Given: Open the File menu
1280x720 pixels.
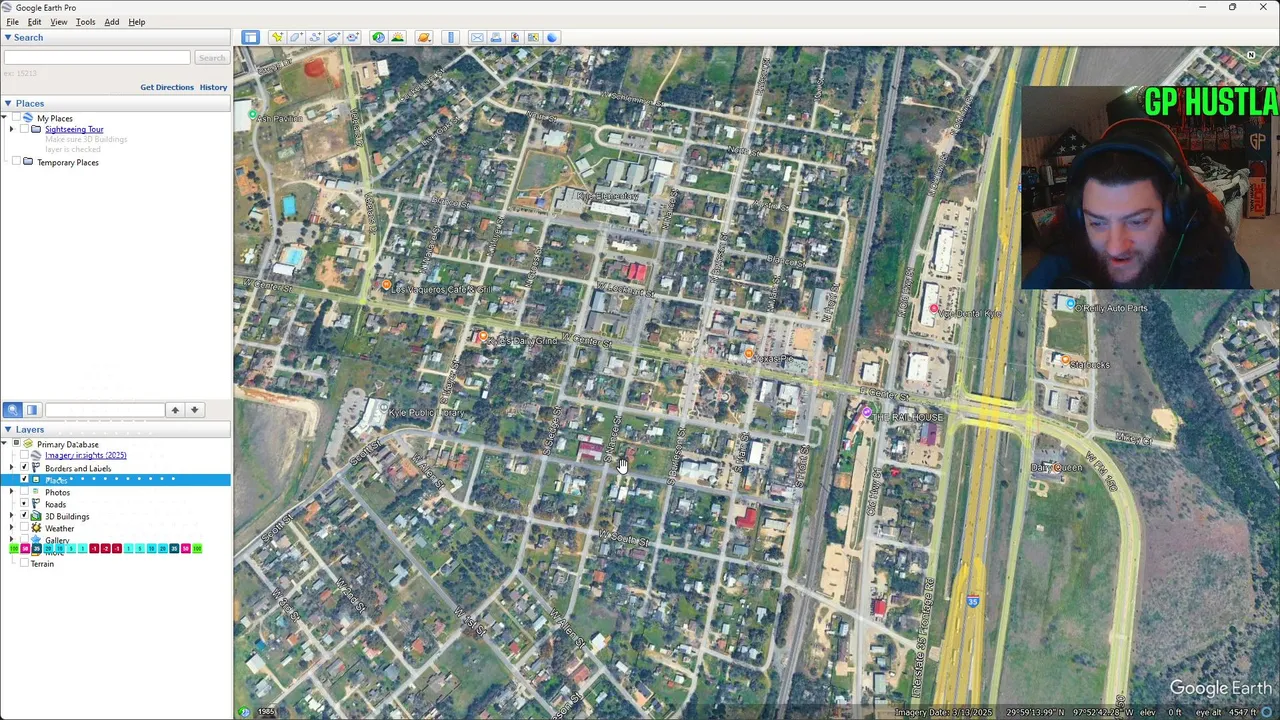Looking at the screenshot, I should point(12,22).
